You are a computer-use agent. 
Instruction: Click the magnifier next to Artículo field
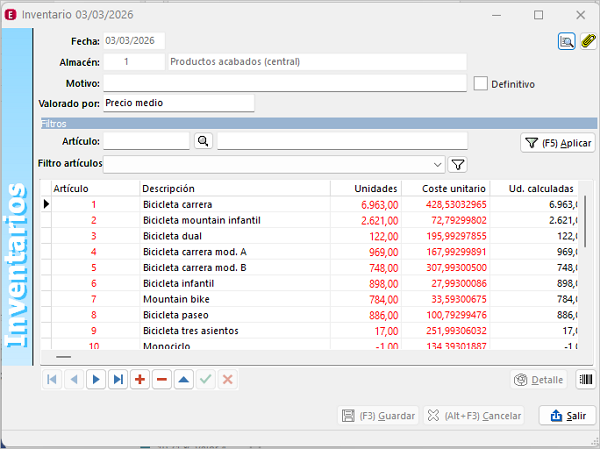pos(203,141)
